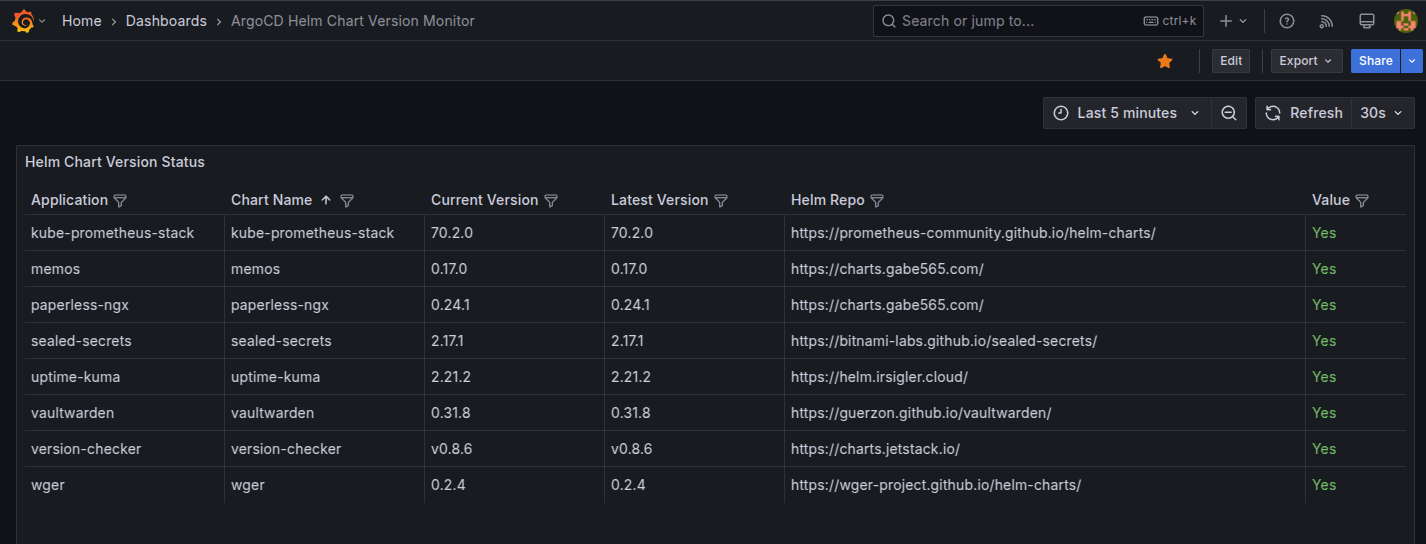Filter the Chart Name column
The height and width of the screenshot is (544, 1426).
tap(347, 201)
